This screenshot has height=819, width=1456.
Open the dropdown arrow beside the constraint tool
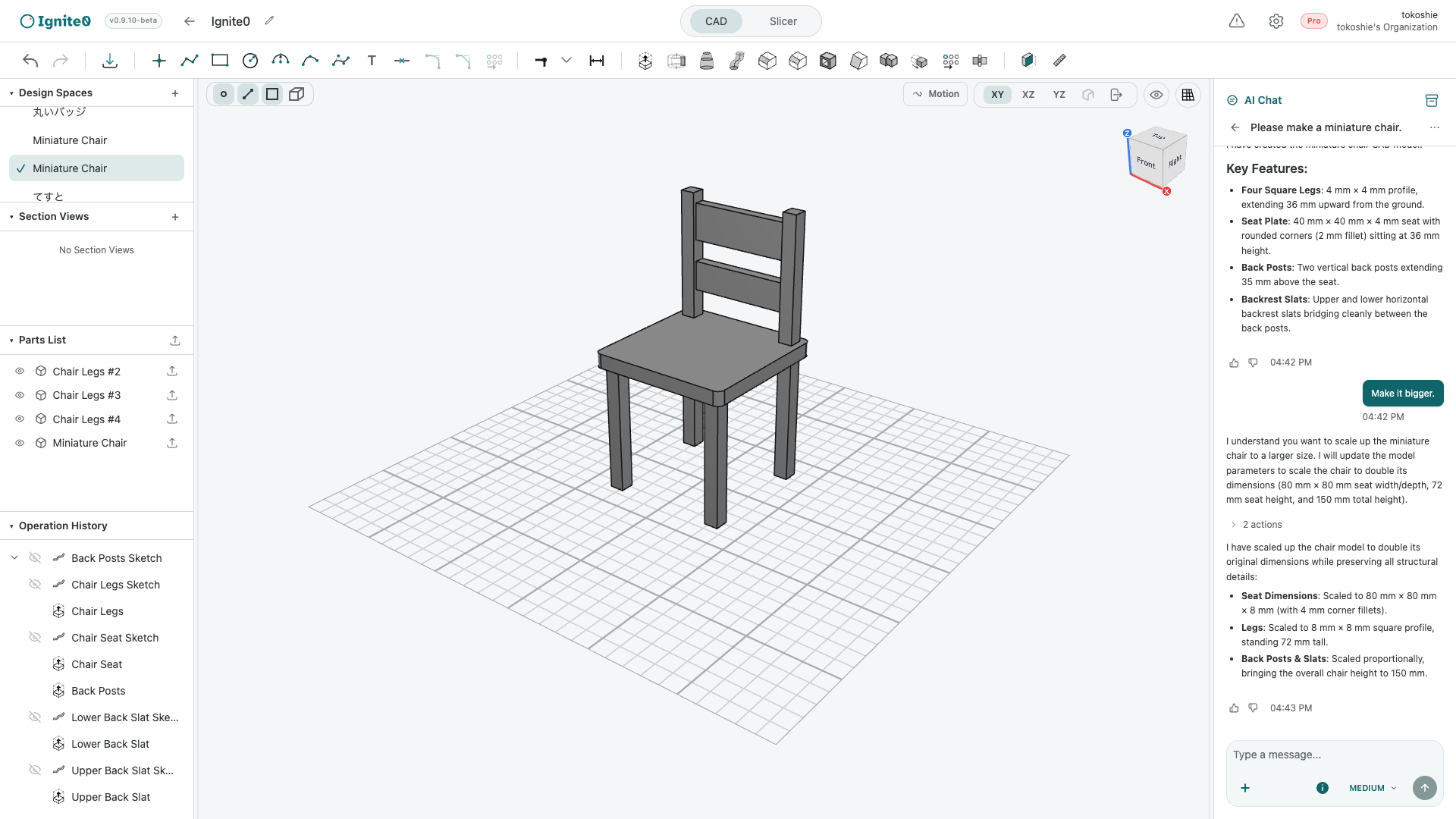(566, 61)
